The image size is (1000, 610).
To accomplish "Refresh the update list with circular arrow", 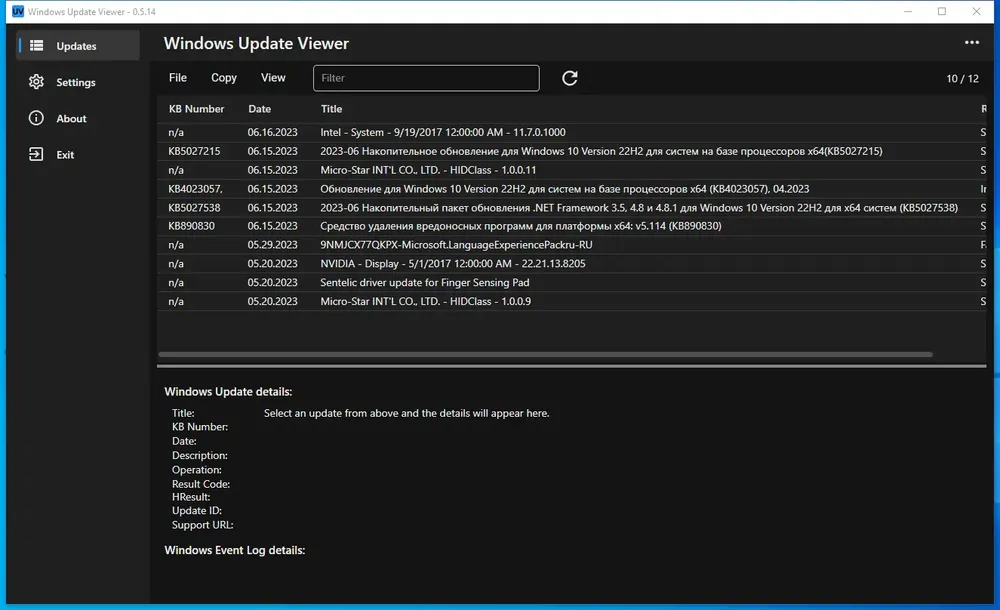I will click(x=570, y=78).
